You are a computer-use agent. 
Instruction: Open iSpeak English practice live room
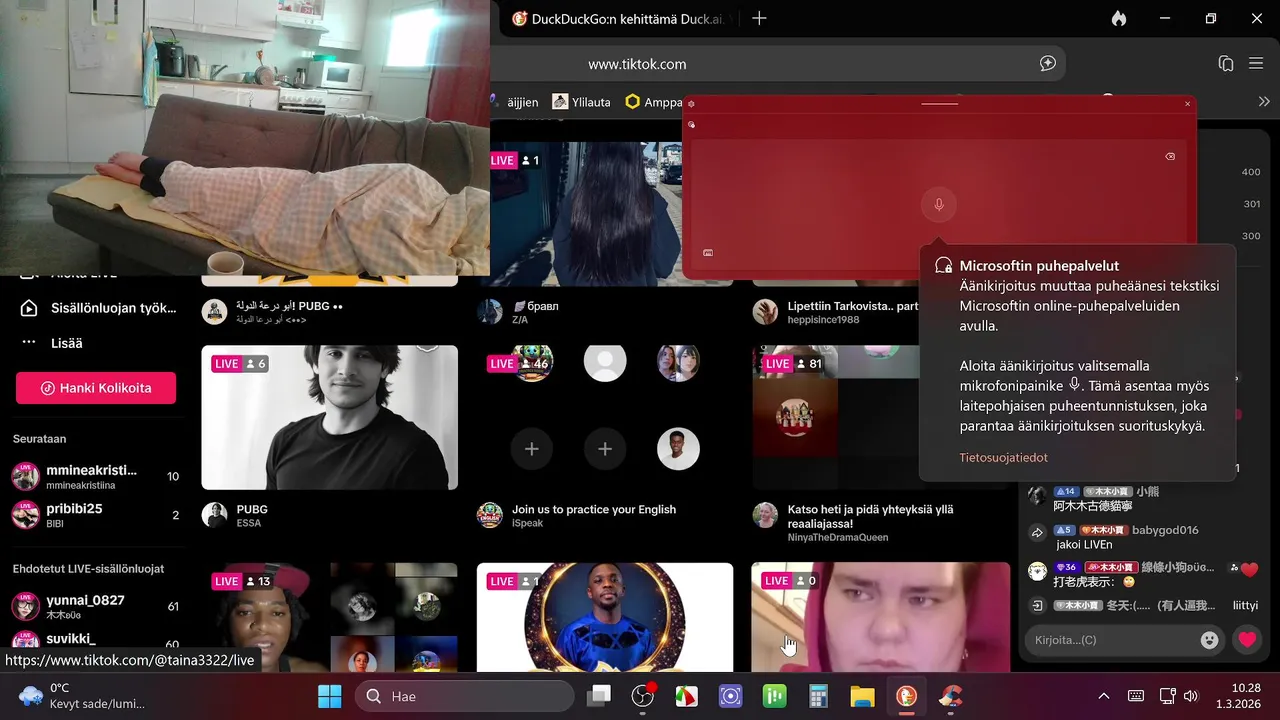pos(604,417)
